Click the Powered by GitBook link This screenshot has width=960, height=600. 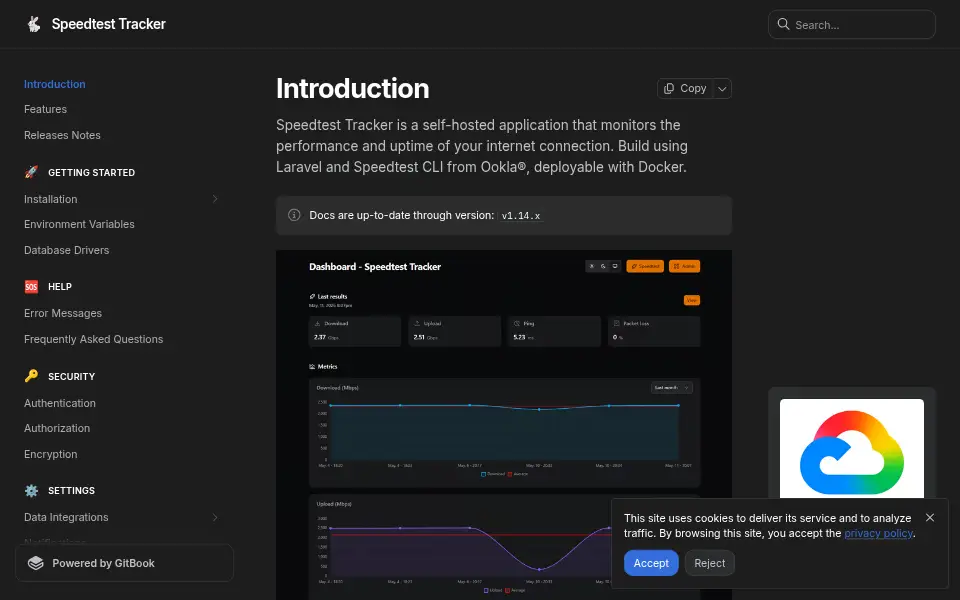coord(124,563)
